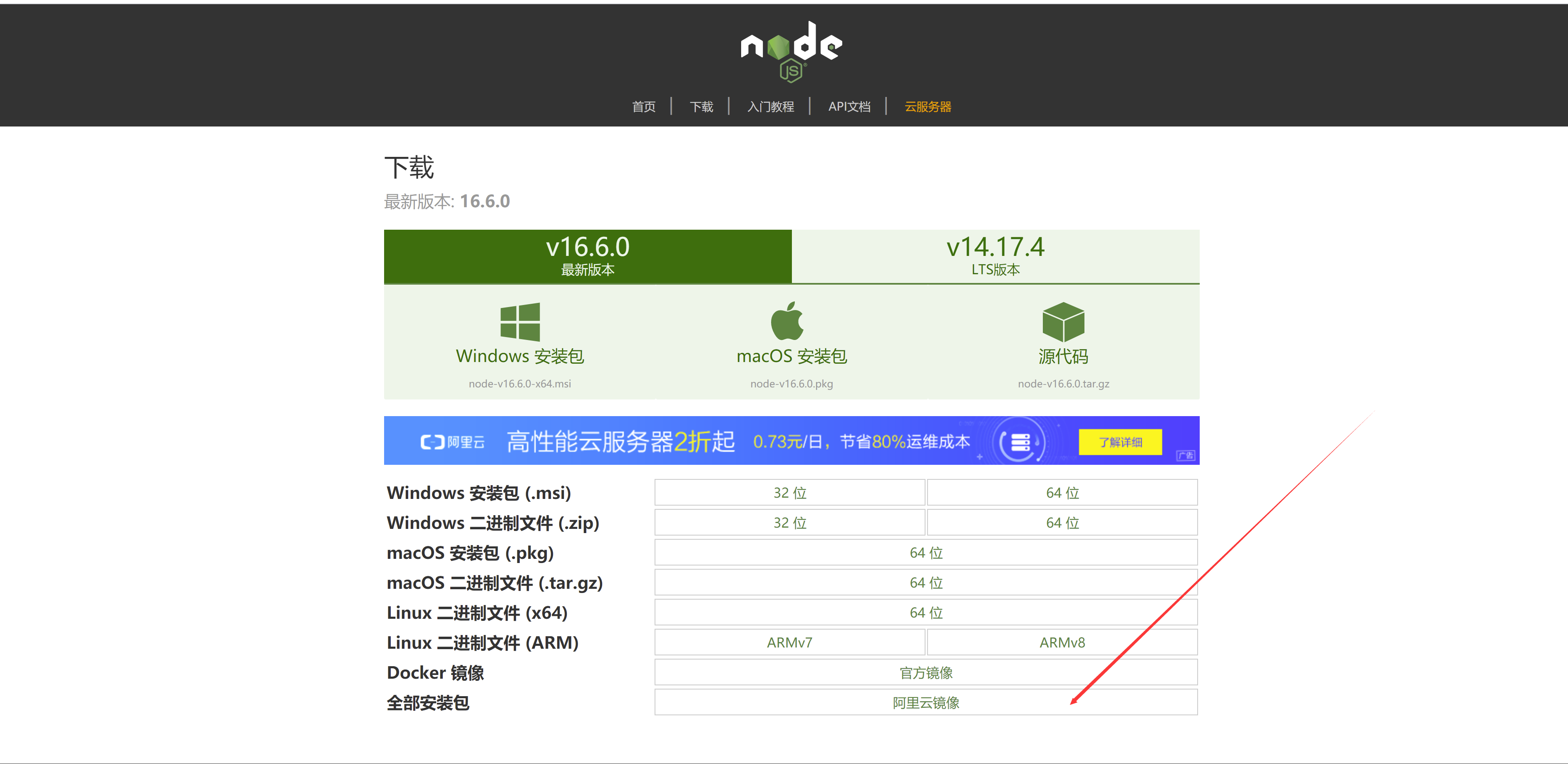1568x764 pixels.
Task: Open the 阿里云镜像 all-packages link
Action: (x=925, y=702)
